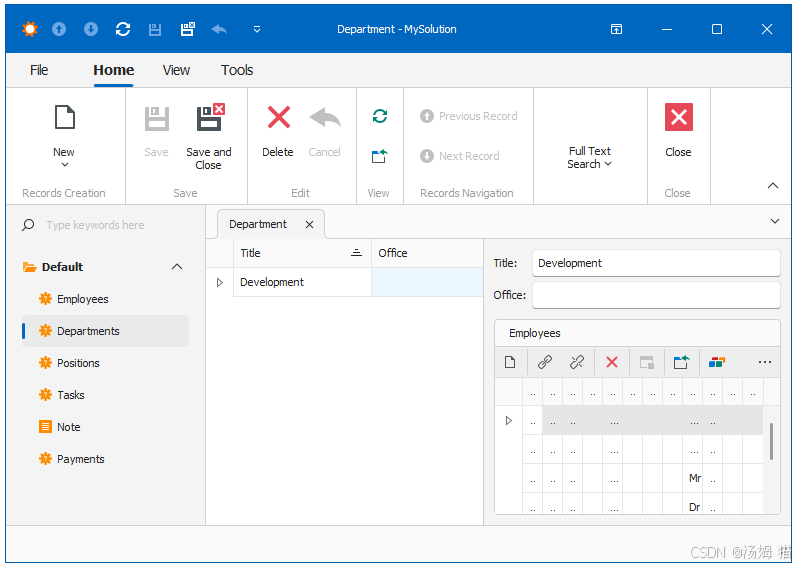Click the save-and-close icon in title bar

(188, 29)
